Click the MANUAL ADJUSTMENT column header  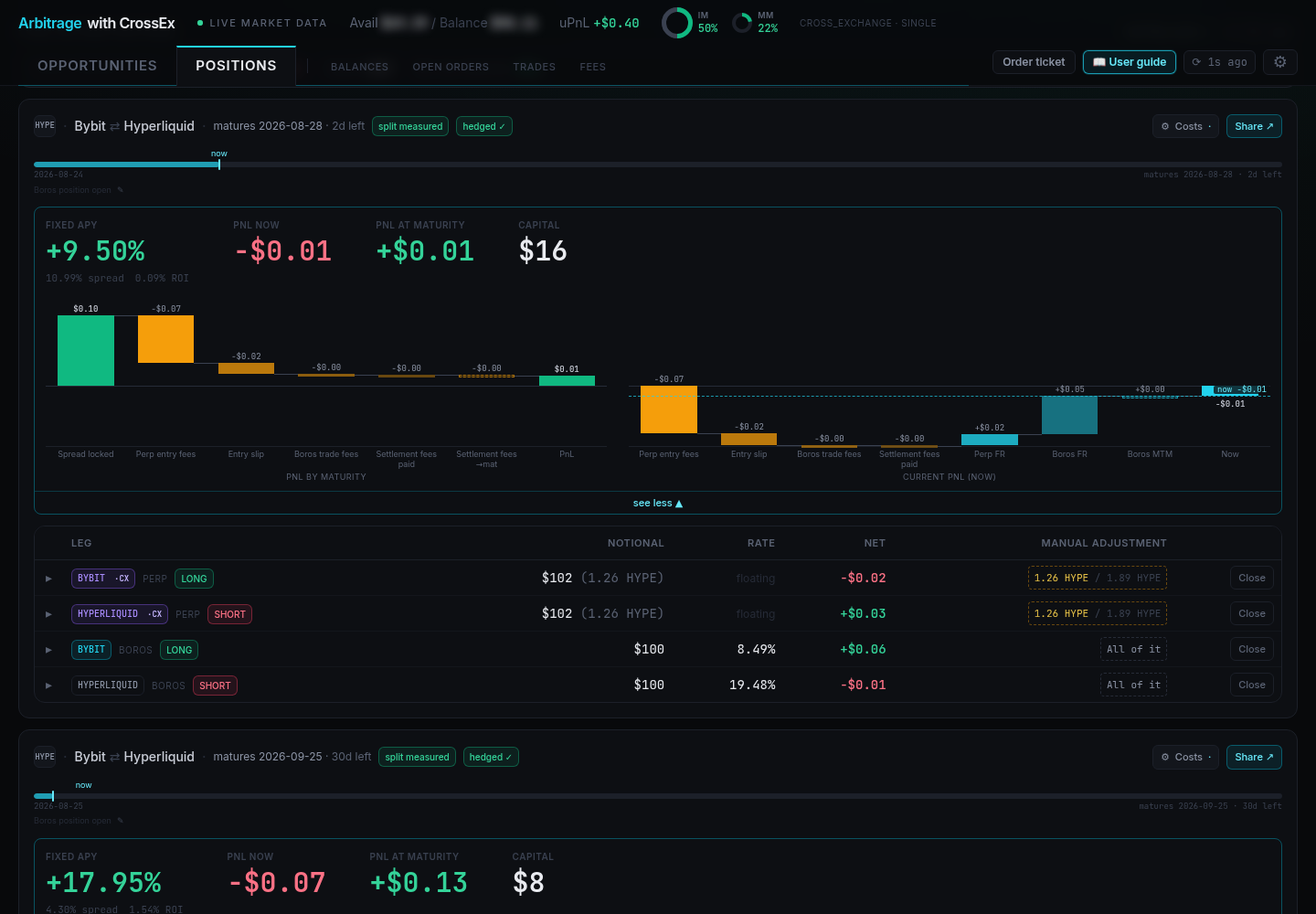[1104, 543]
